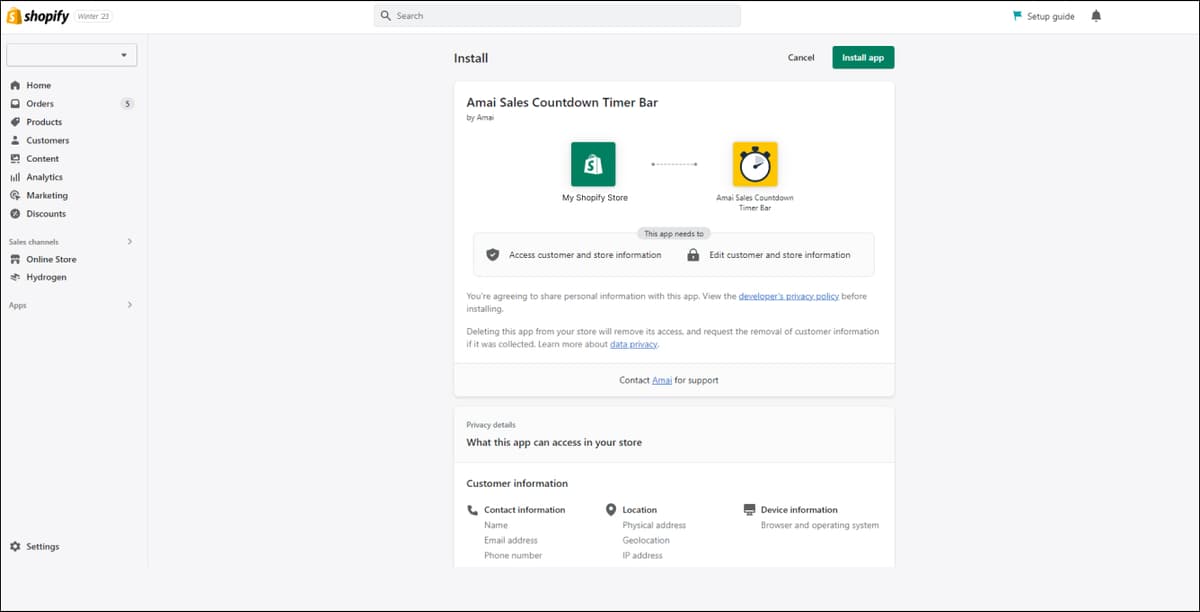This screenshot has width=1200, height=612.
Task: Click 'Edit customer and store information' text
Action: tap(780, 255)
